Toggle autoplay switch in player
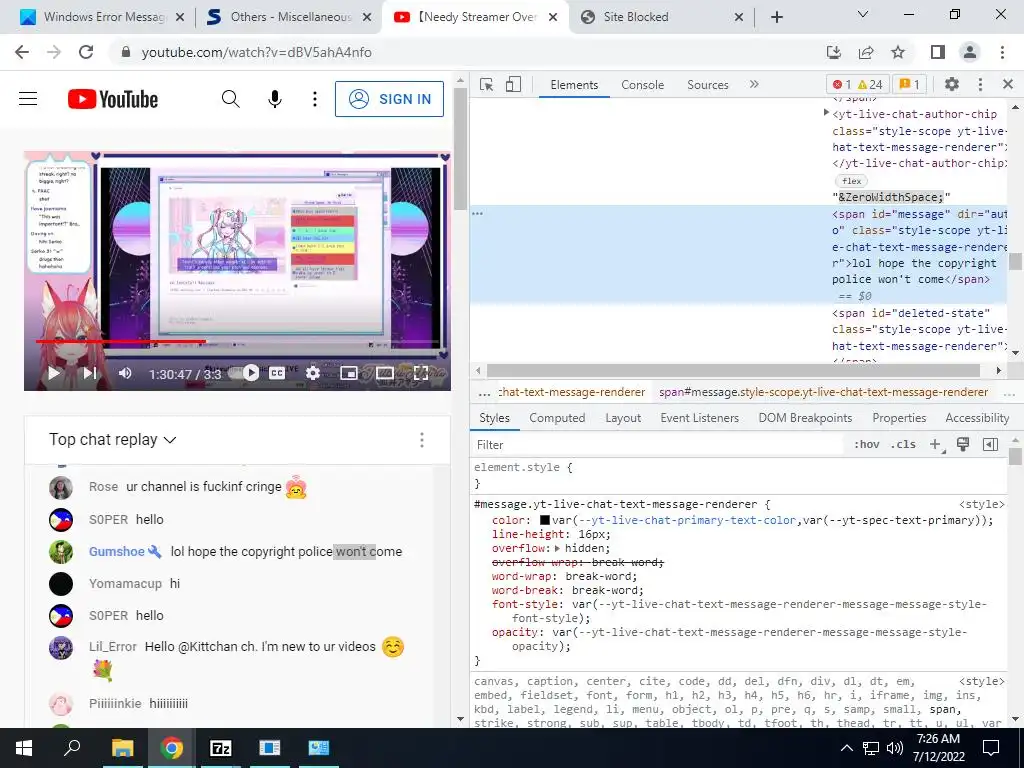Screen dimensions: 1024x768 [x=244, y=373]
